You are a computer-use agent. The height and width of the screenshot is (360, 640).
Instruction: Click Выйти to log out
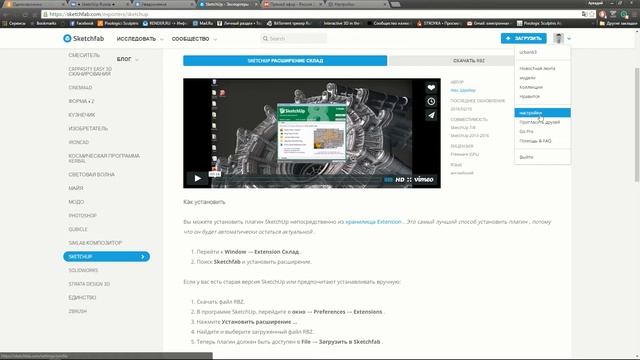[526, 157]
